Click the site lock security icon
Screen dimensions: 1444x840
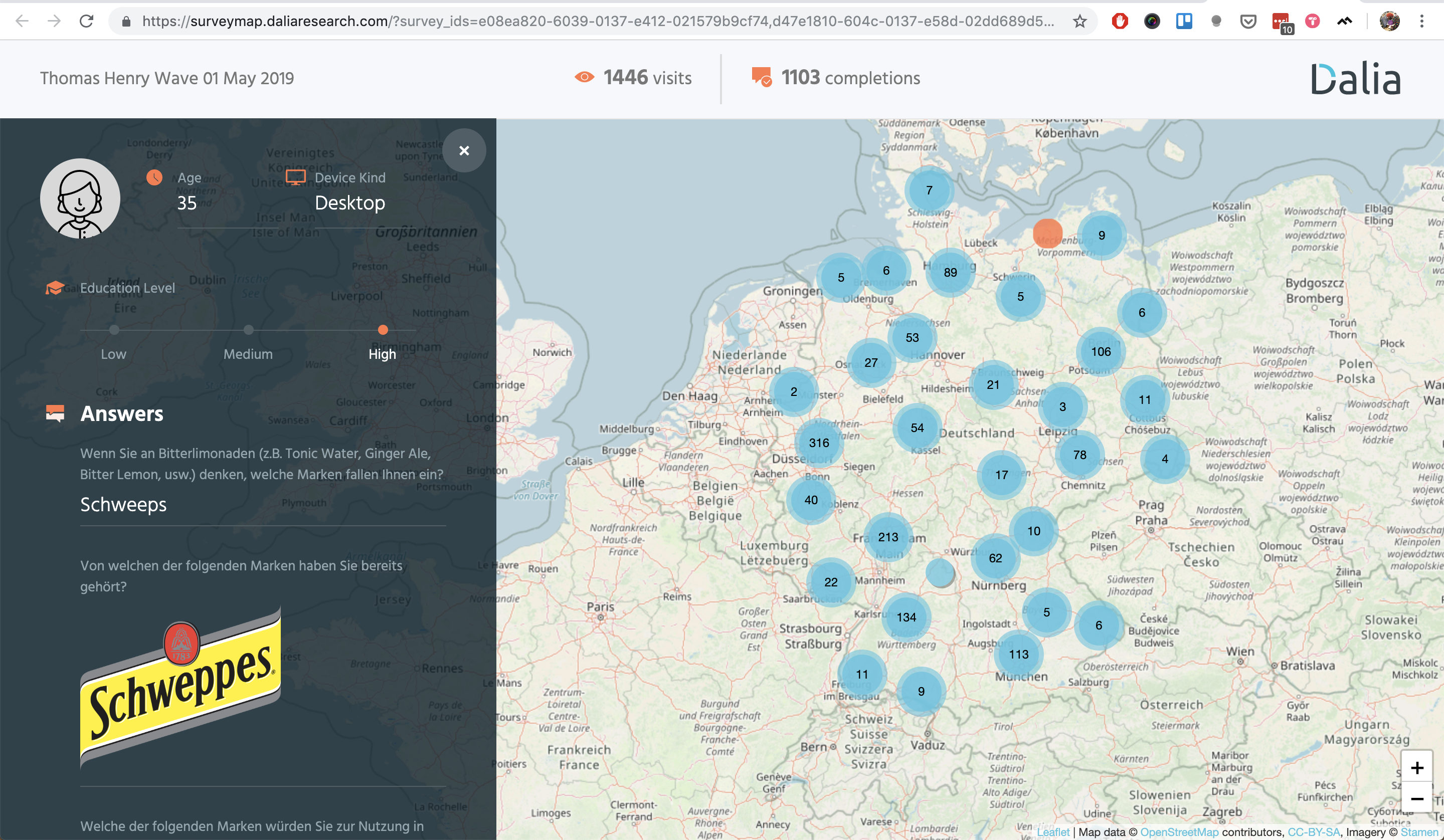(127, 21)
